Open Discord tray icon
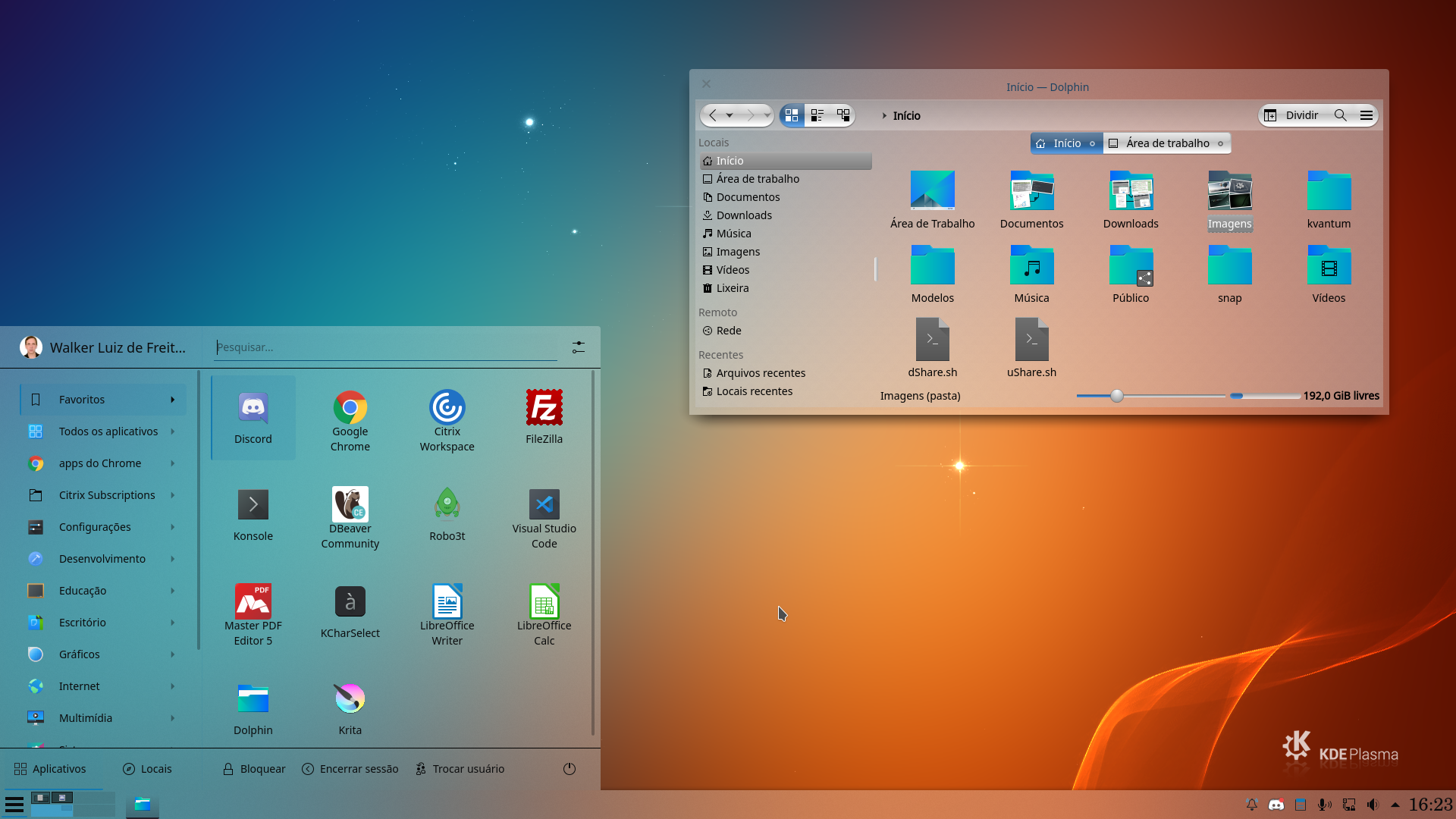 [x=1276, y=805]
